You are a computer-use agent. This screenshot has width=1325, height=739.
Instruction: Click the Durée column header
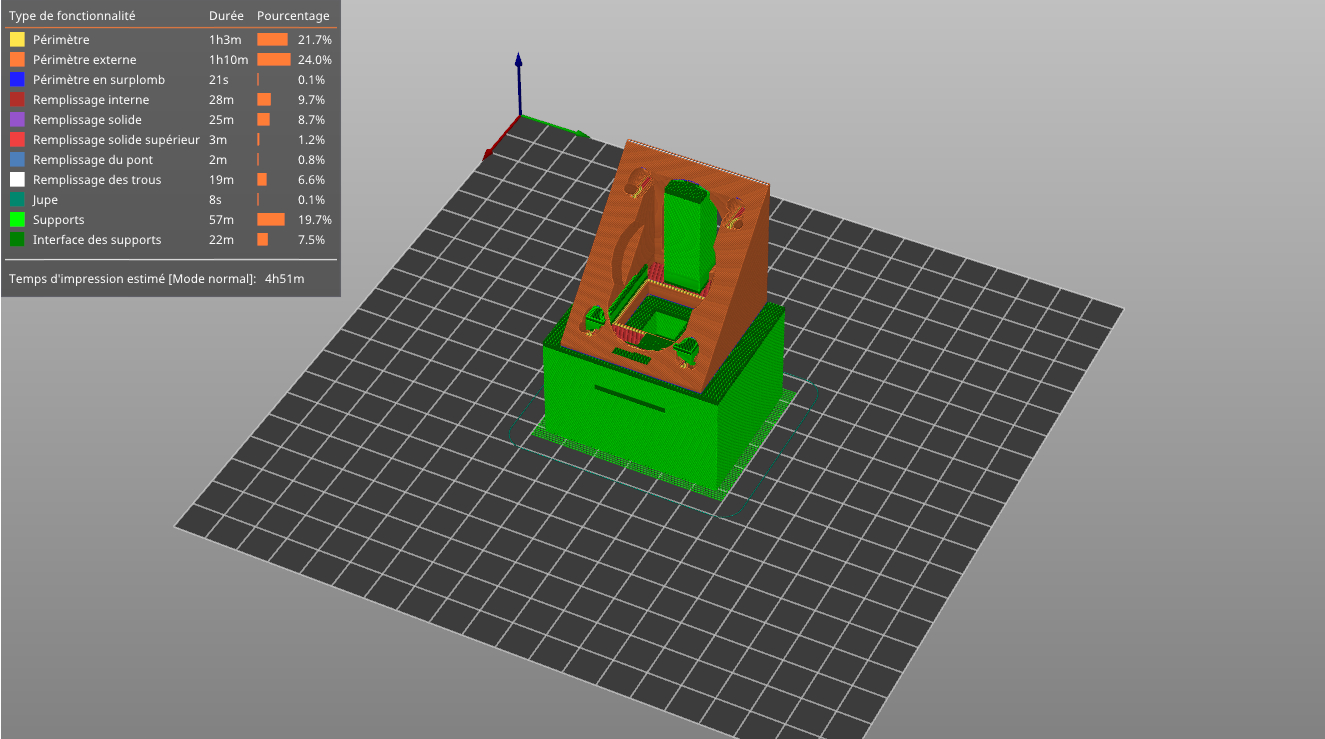(226, 16)
